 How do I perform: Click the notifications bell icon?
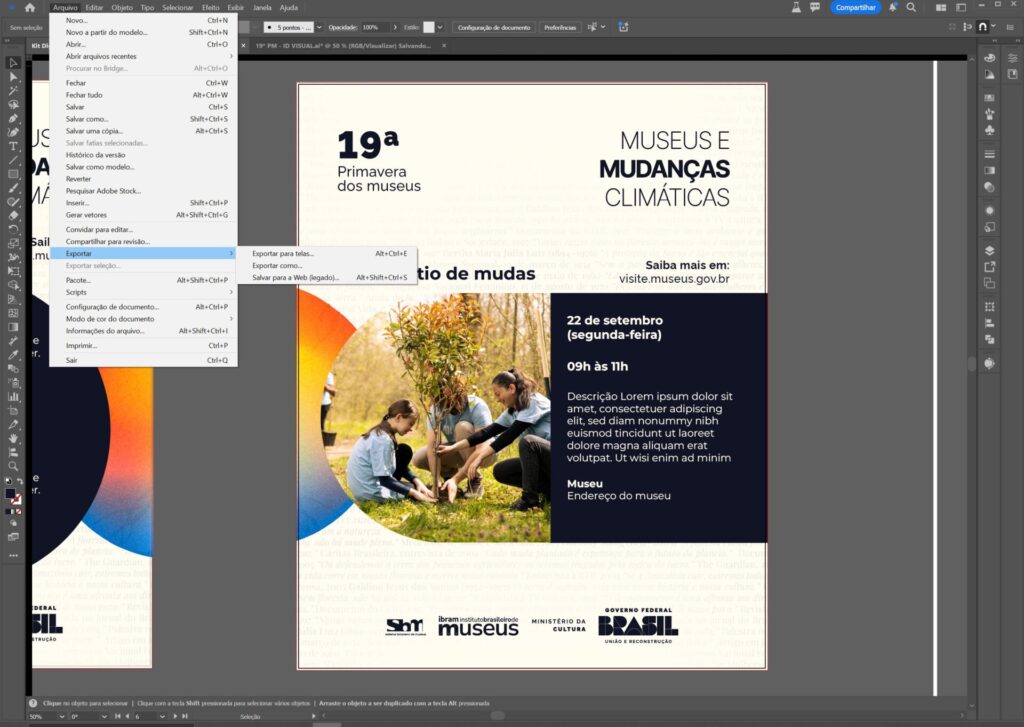coord(890,7)
